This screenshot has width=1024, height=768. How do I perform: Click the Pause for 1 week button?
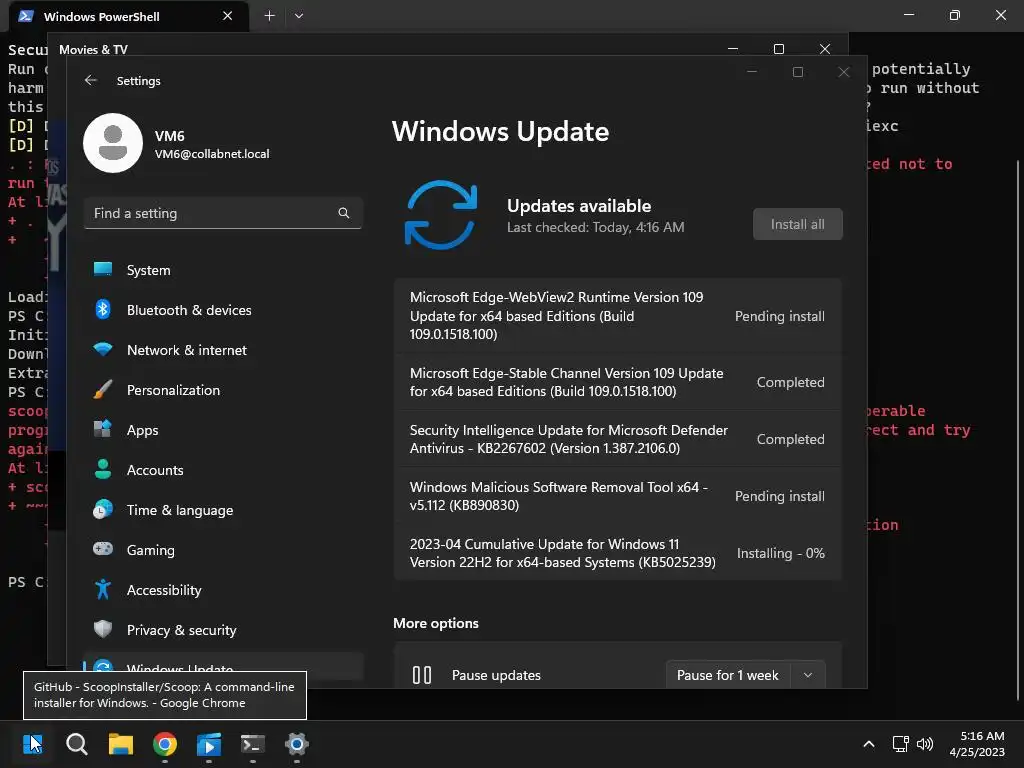tap(728, 675)
